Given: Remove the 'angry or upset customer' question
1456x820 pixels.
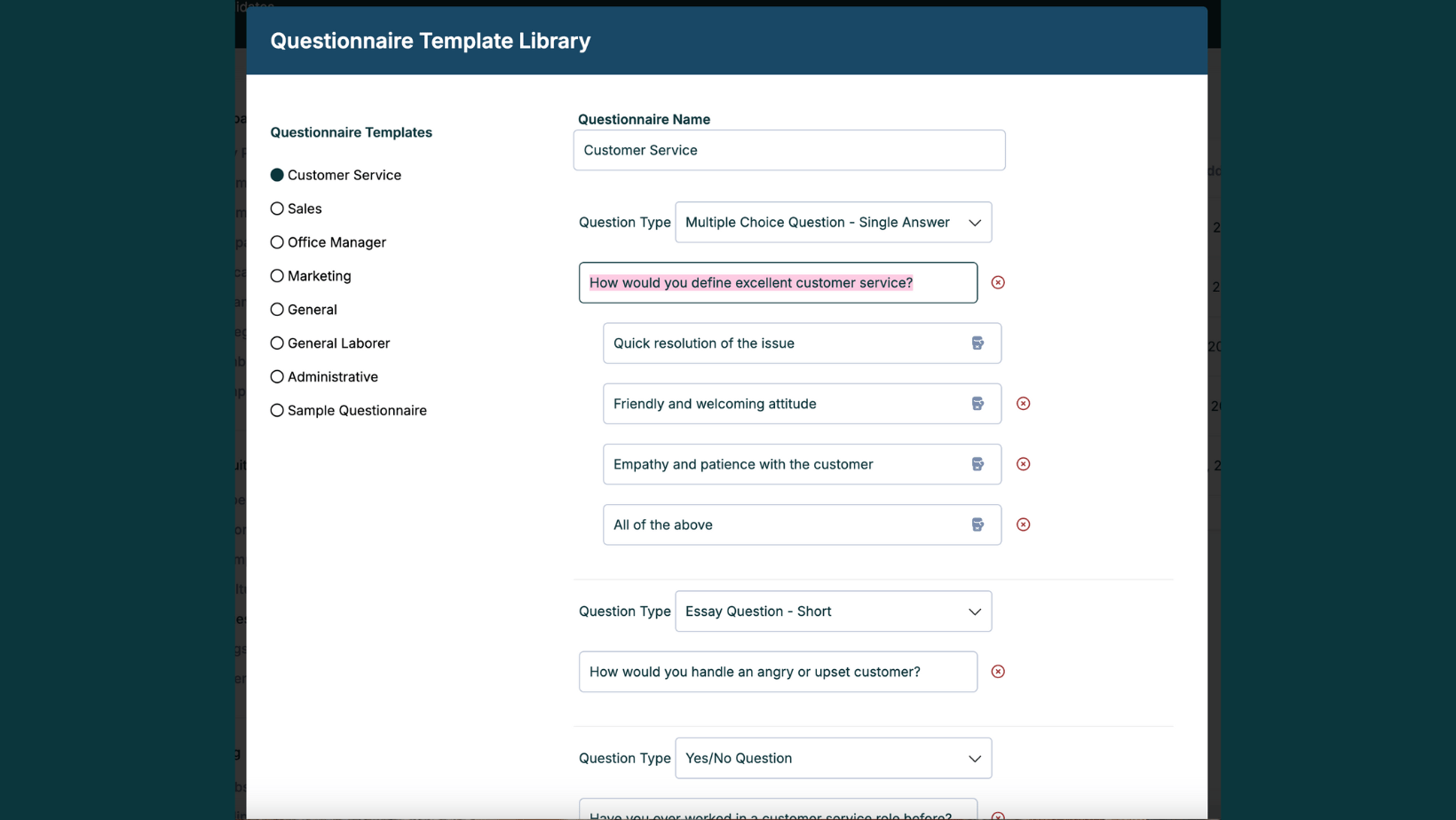Looking at the screenshot, I should tap(998, 672).
